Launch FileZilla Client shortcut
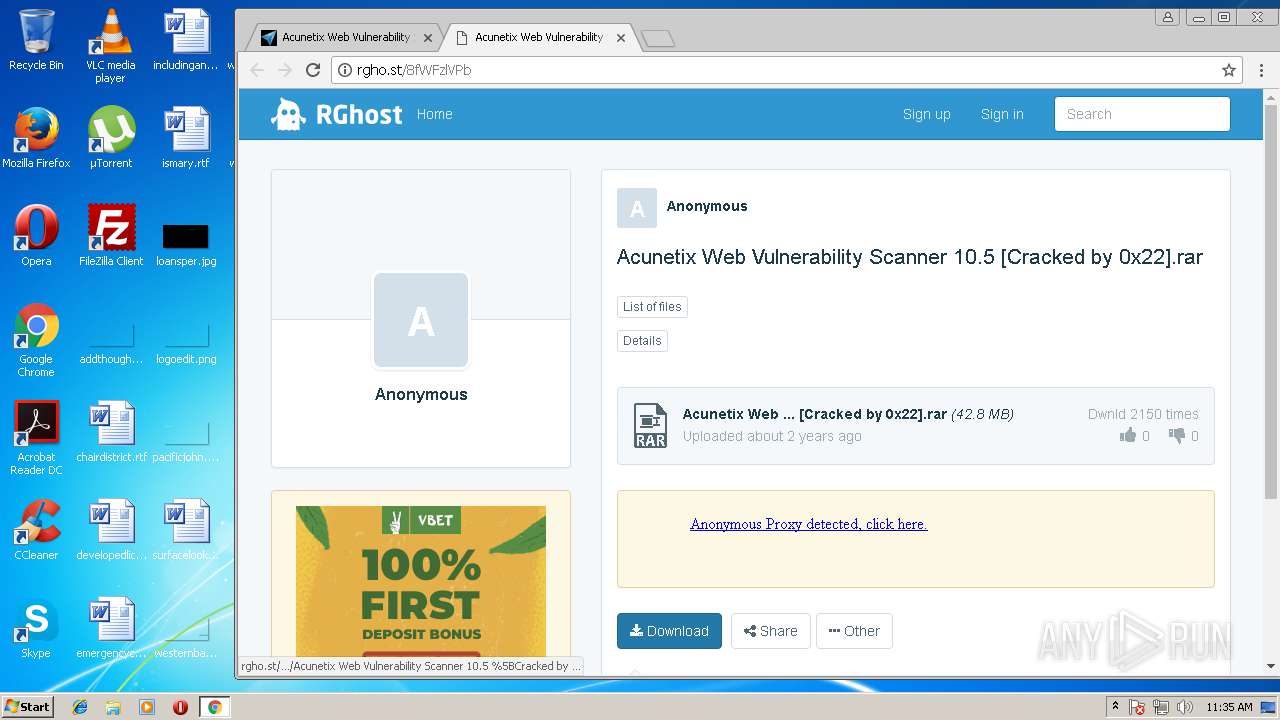Screen dimensions: 1280x720 pos(111,236)
